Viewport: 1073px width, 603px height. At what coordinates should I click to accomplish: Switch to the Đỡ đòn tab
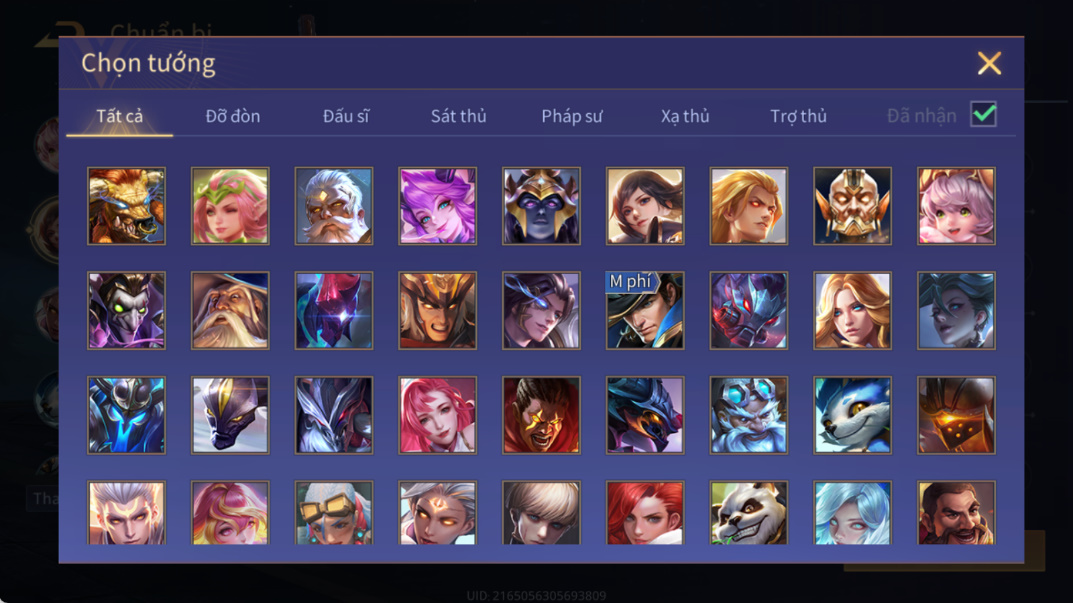click(233, 116)
